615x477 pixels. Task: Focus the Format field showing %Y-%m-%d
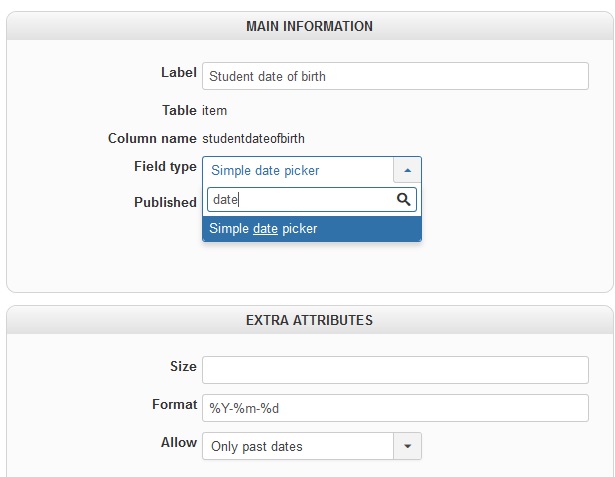click(x=395, y=408)
